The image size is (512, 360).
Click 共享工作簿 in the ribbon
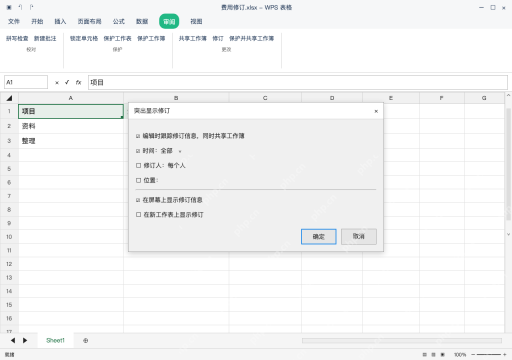tap(193, 38)
